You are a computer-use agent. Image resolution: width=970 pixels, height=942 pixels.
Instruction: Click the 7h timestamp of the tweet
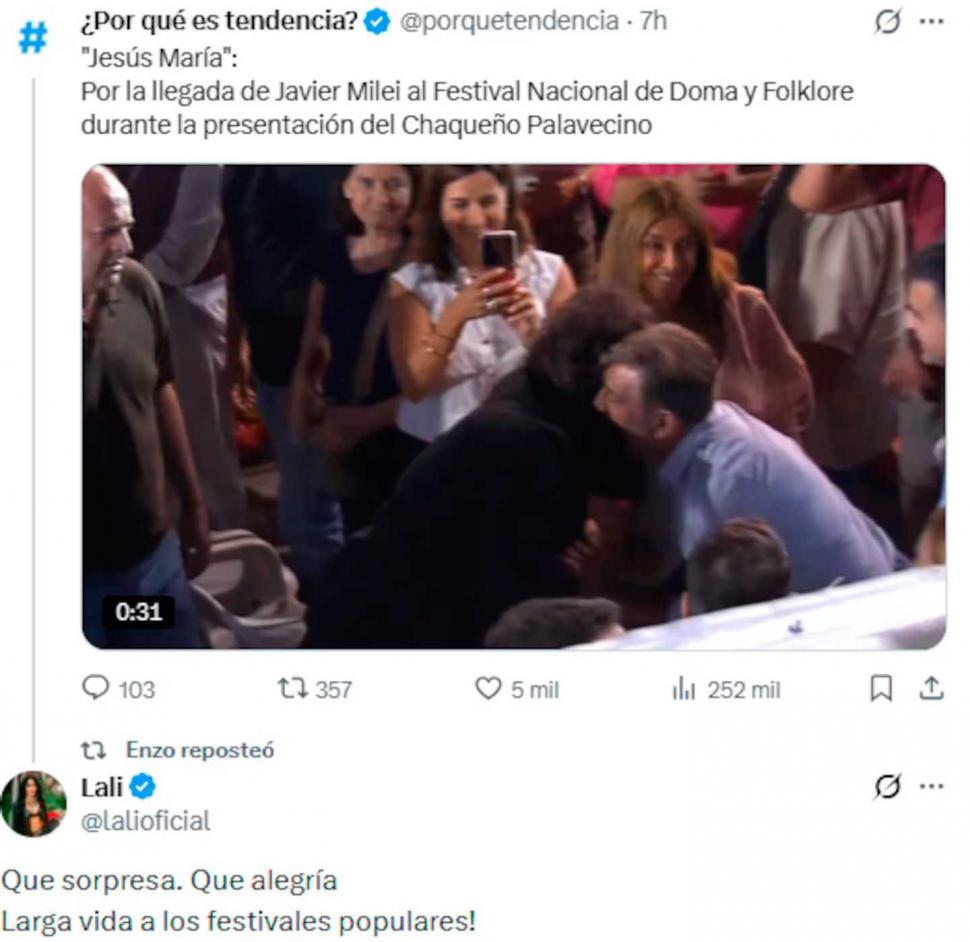click(653, 21)
